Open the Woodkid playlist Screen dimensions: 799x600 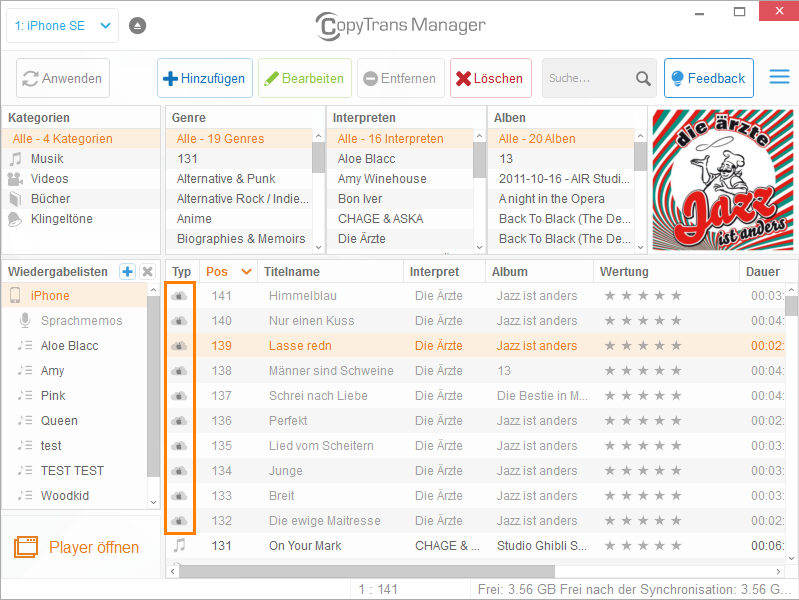coord(75,495)
